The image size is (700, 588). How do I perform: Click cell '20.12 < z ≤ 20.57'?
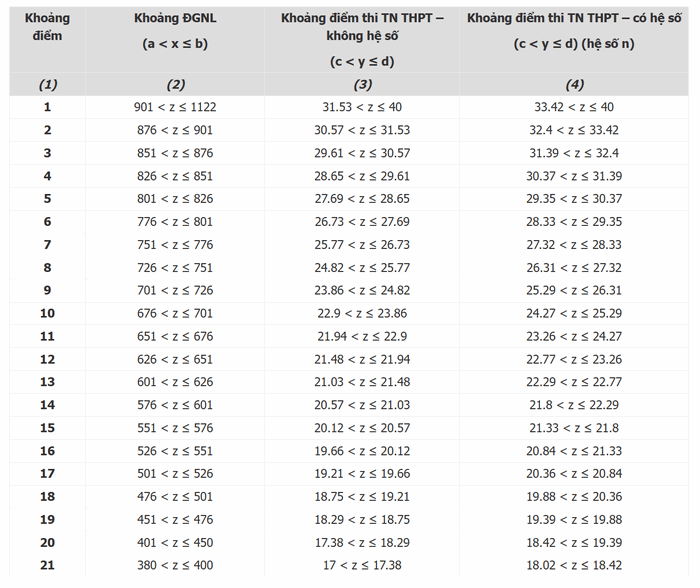tap(362, 428)
